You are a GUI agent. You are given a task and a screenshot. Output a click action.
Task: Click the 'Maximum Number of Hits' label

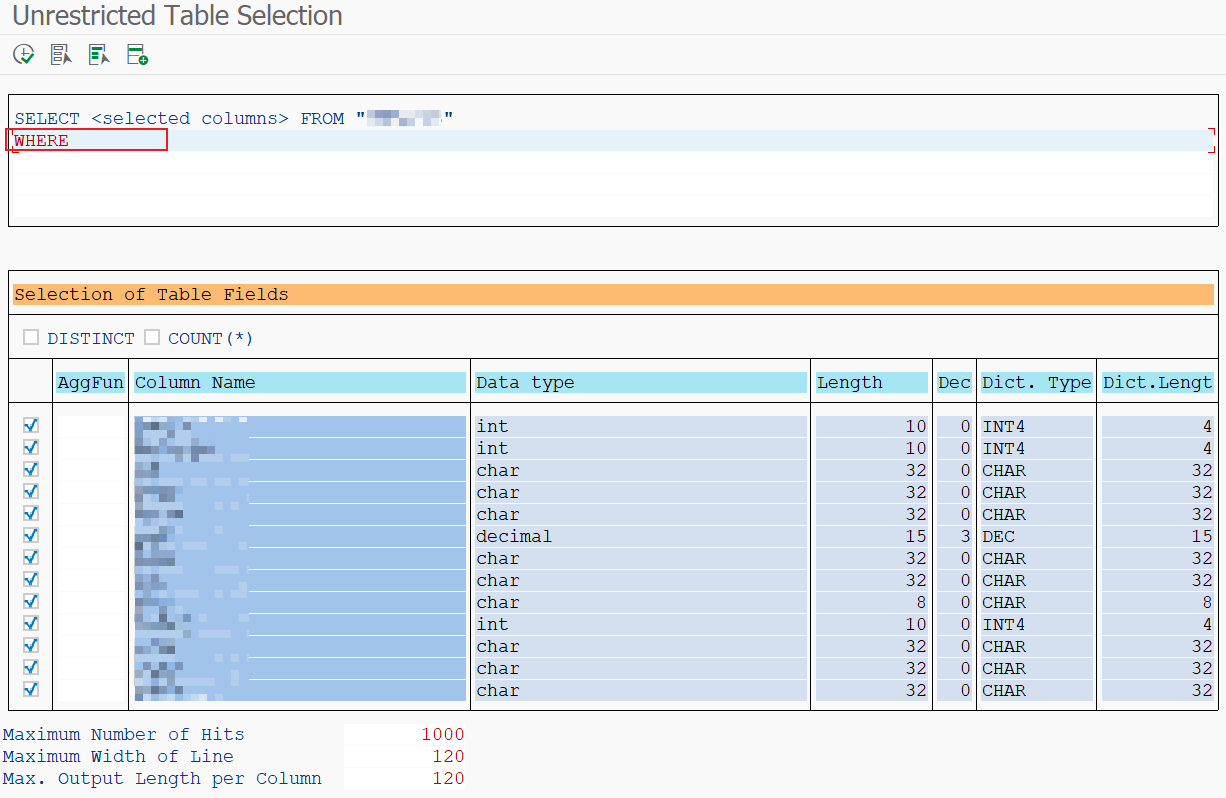123,735
